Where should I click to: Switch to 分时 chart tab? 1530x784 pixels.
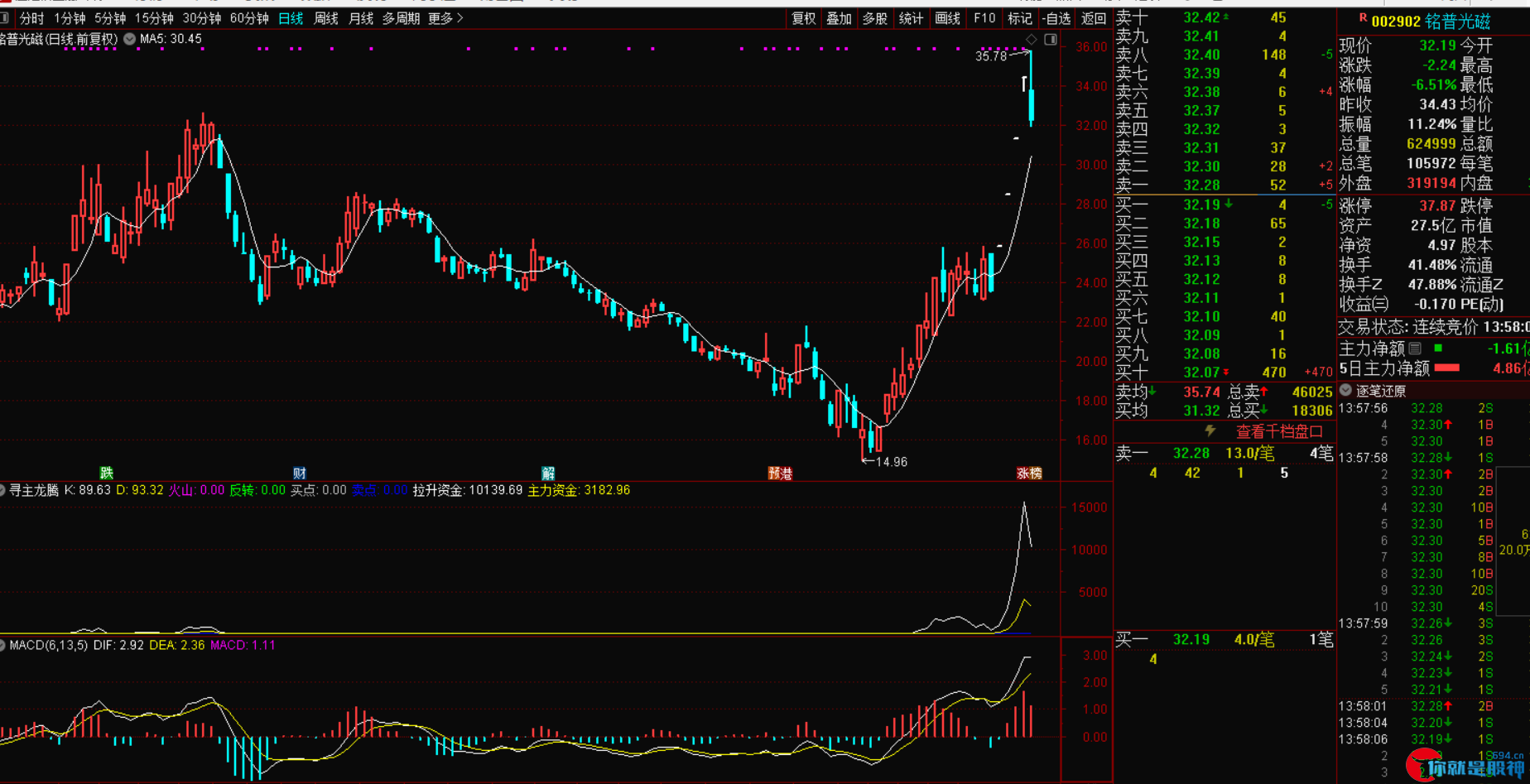coord(31,18)
